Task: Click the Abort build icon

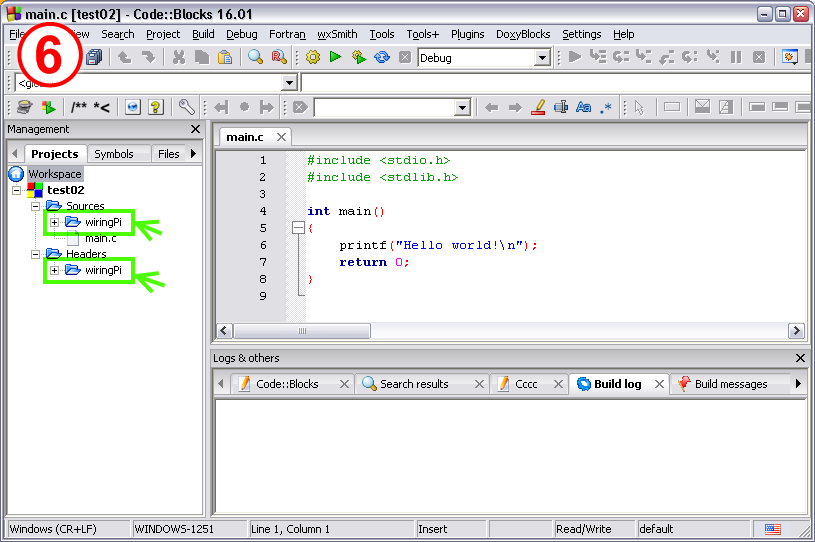Action: pos(405,57)
